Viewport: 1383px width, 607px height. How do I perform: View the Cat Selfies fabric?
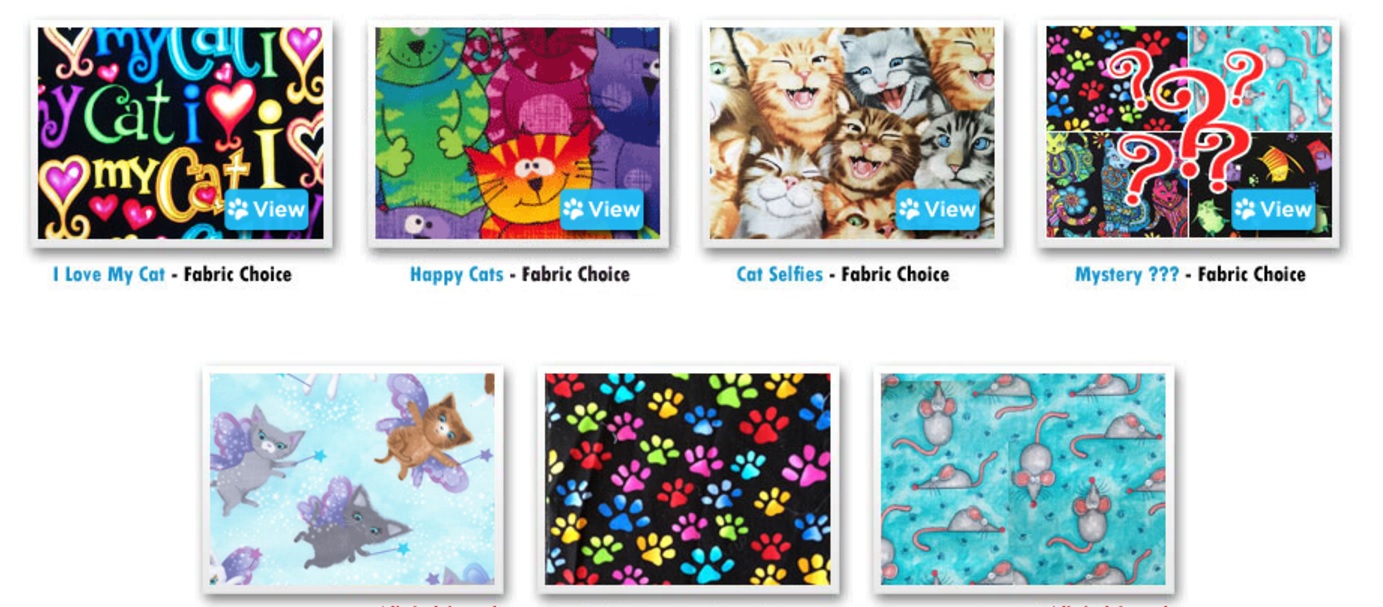pyautogui.click(x=938, y=210)
